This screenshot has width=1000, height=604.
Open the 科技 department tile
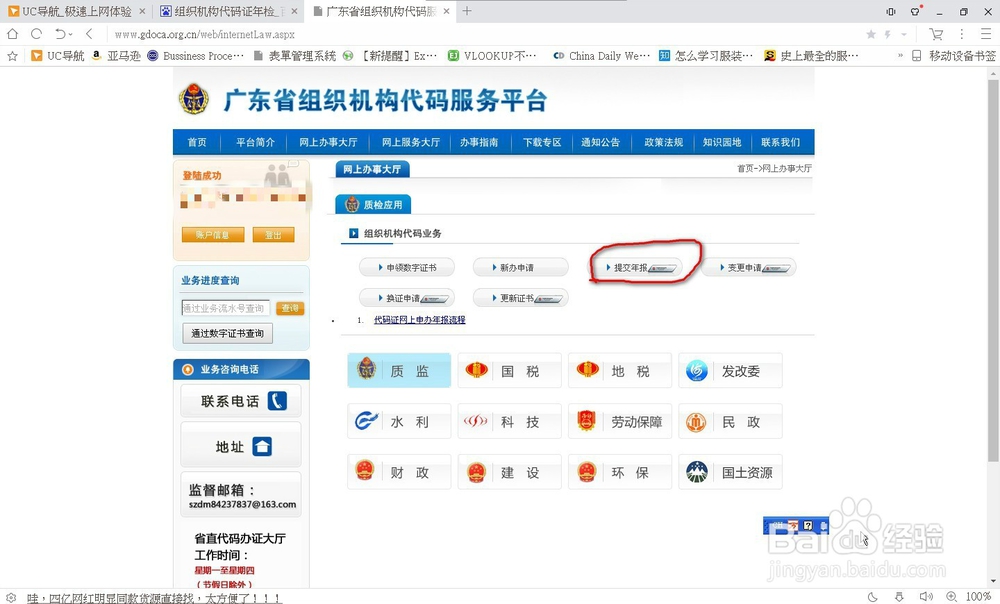pos(510,422)
